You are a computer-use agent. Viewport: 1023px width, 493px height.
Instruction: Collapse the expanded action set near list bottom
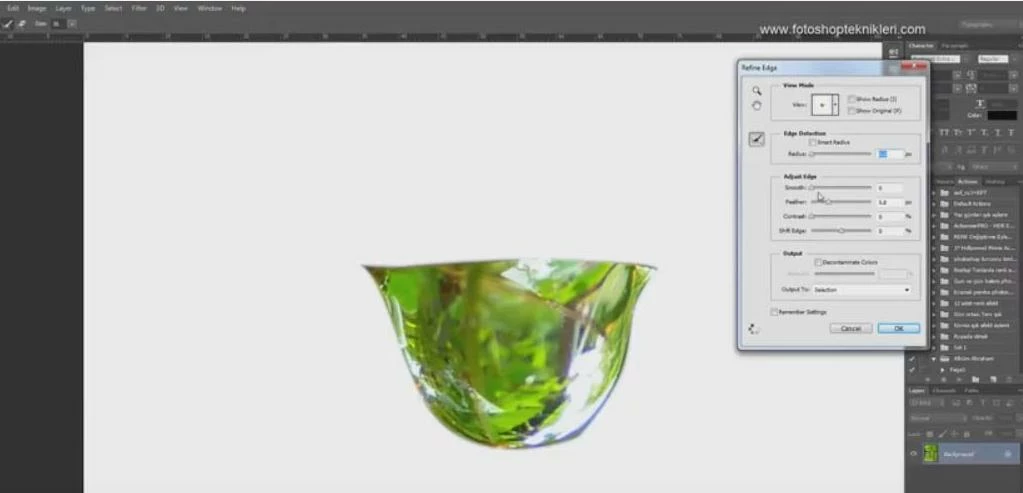pyautogui.click(x=934, y=359)
